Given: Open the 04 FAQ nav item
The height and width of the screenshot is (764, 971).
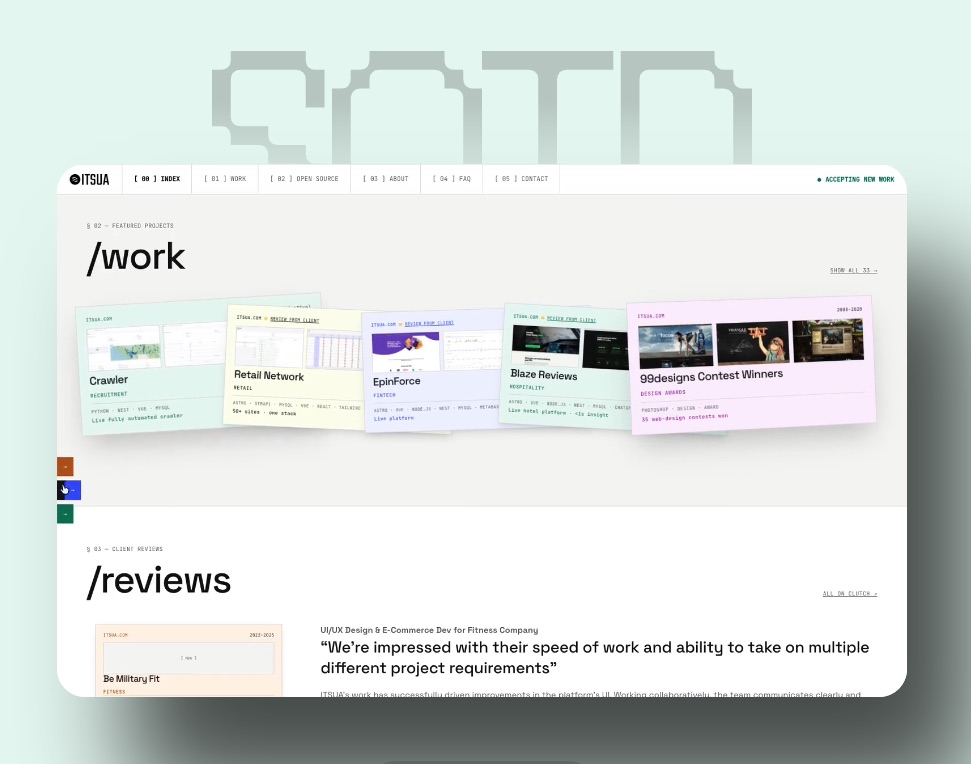Looking at the screenshot, I should (451, 179).
